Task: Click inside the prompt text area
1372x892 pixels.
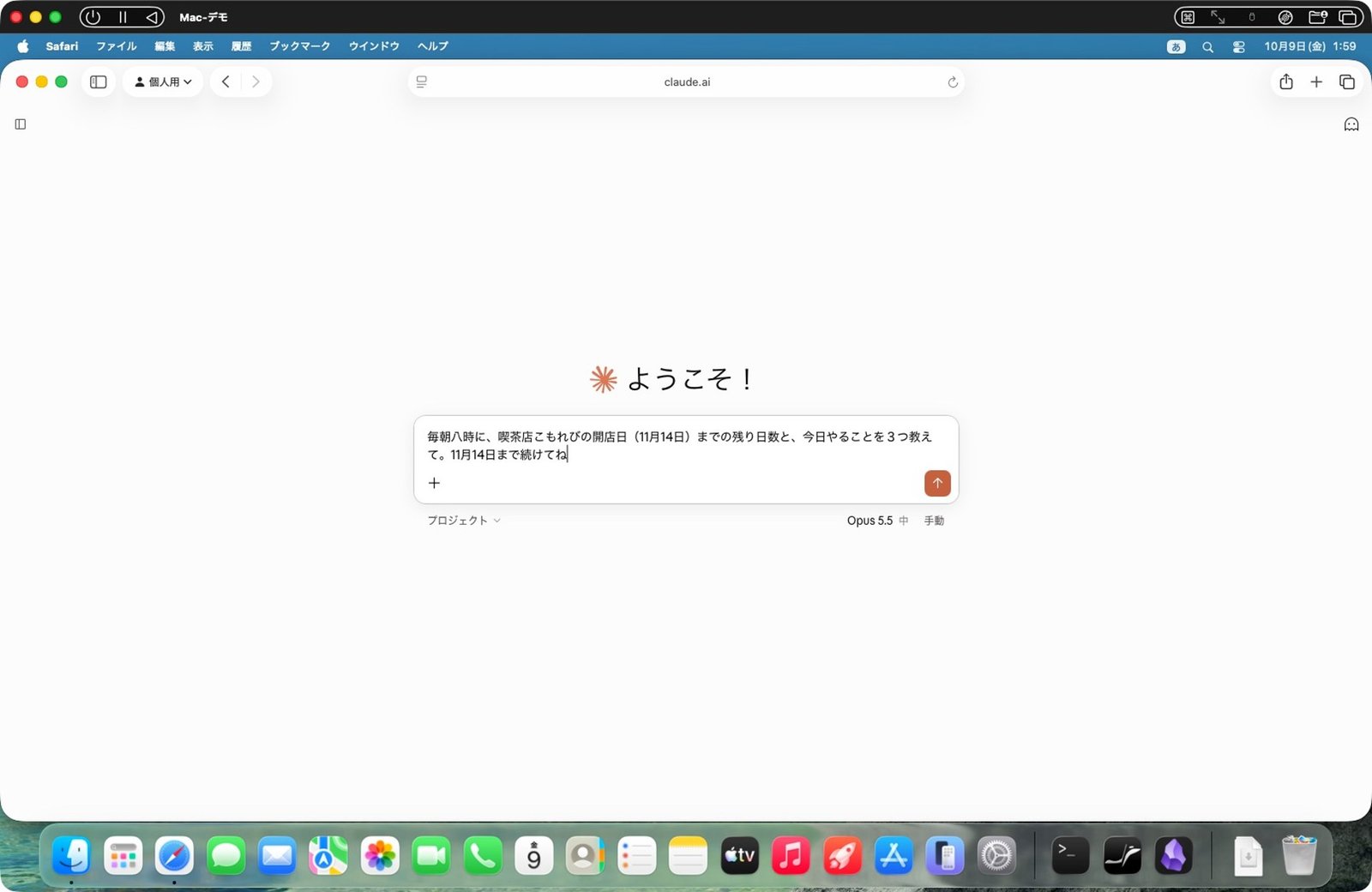Action: click(x=679, y=445)
